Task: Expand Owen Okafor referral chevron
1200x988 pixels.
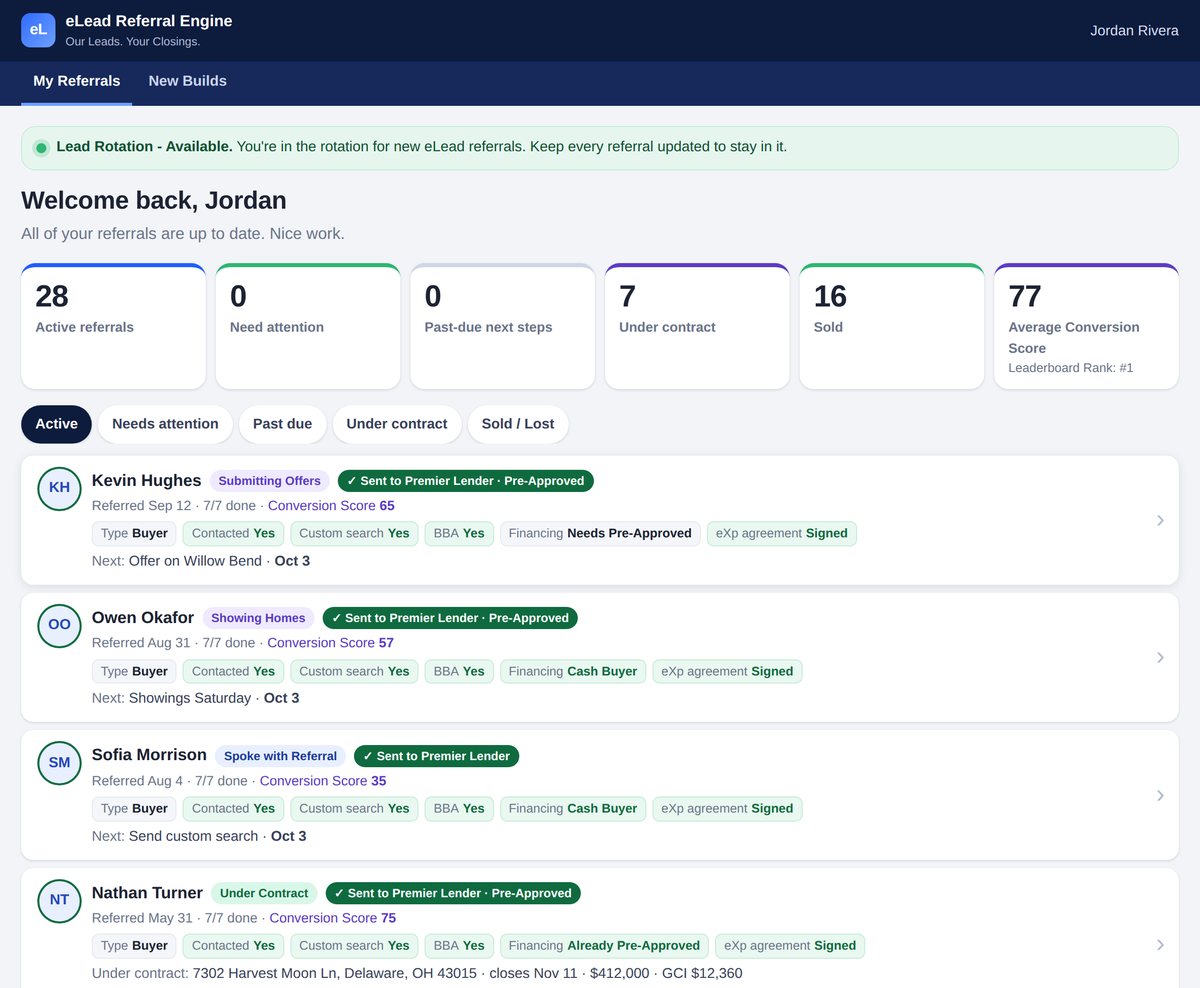Action: point(1160,657)
